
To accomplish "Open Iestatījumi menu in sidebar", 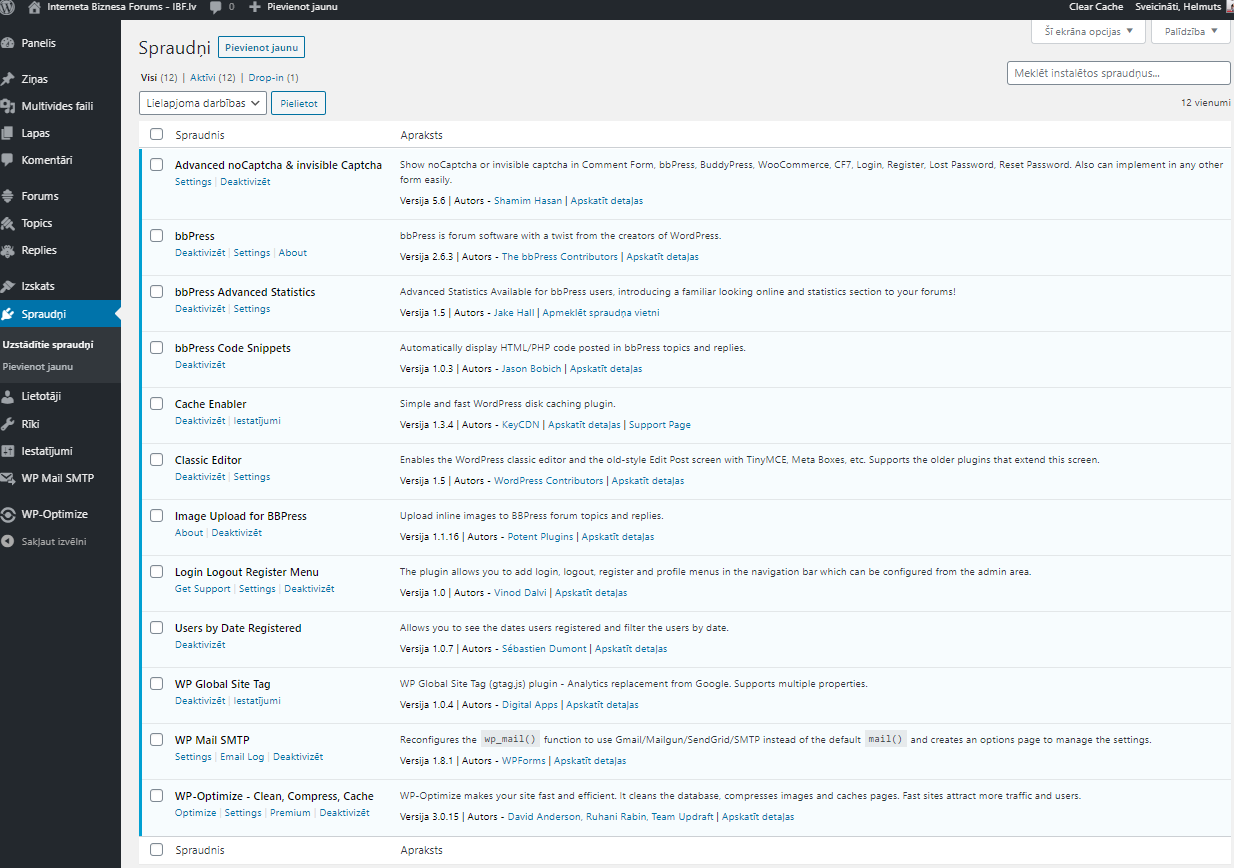I will [x=47, y=451].
